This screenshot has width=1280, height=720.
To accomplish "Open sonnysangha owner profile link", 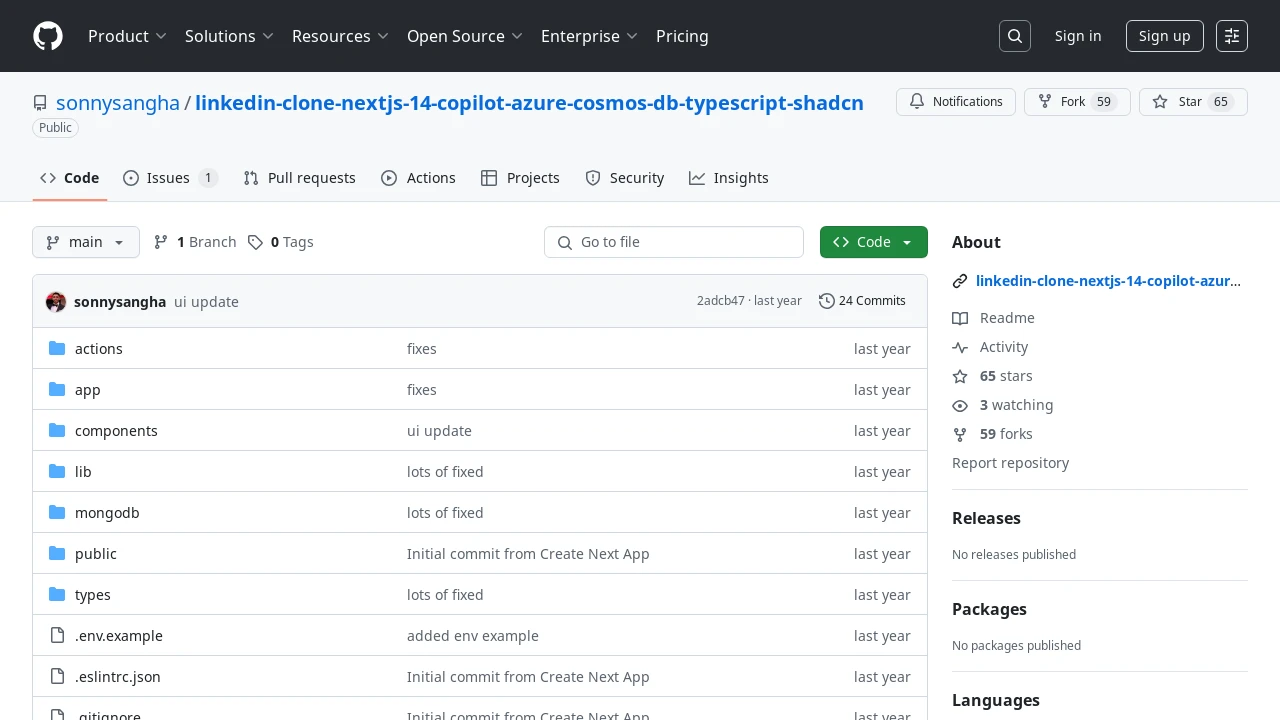I will pyautogui.click(x=118, y=102).
